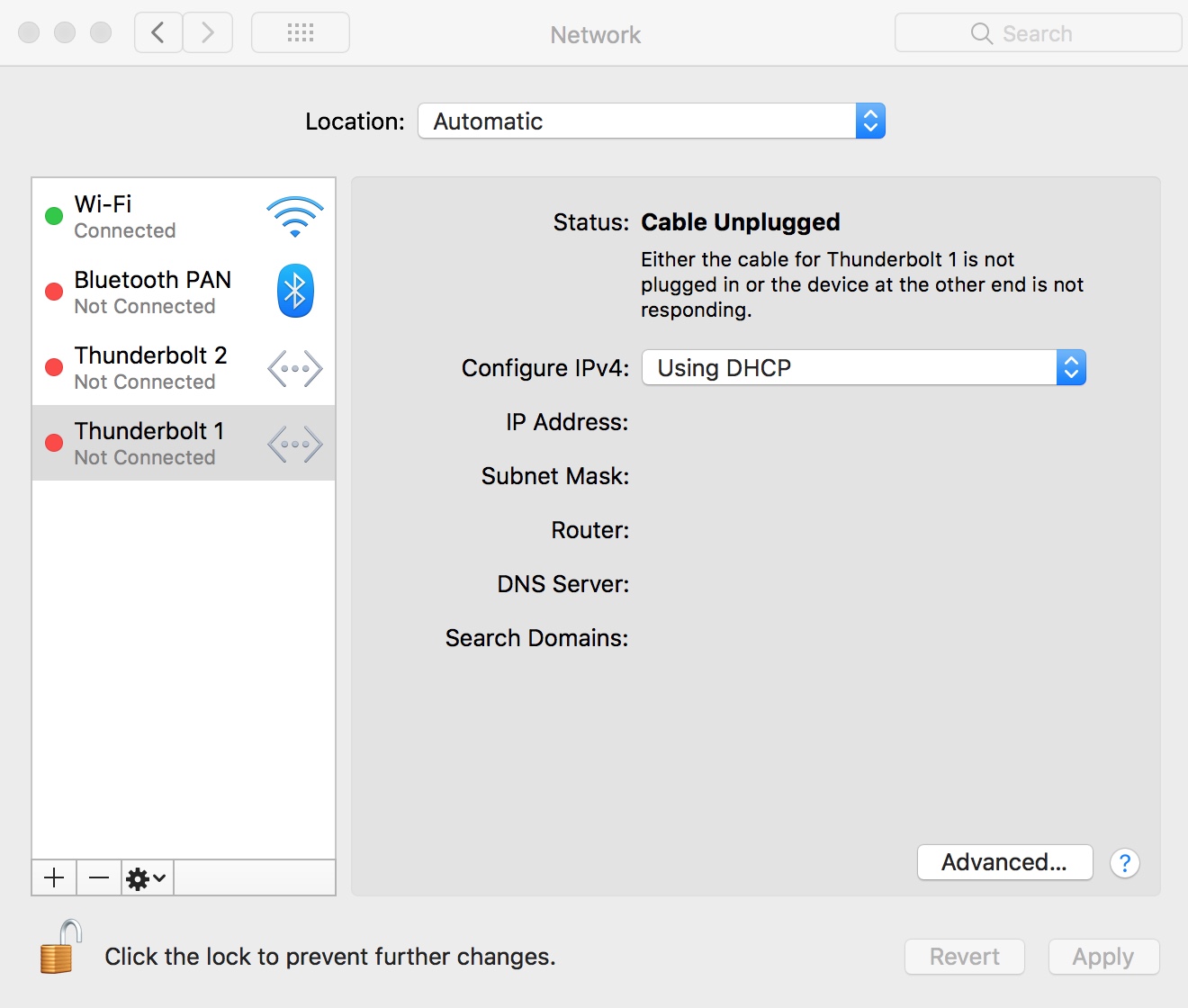Select the Wi-Fi connected status indicator
Image resolution: width=1188 pixels, height=1008 pixels.
52,216
